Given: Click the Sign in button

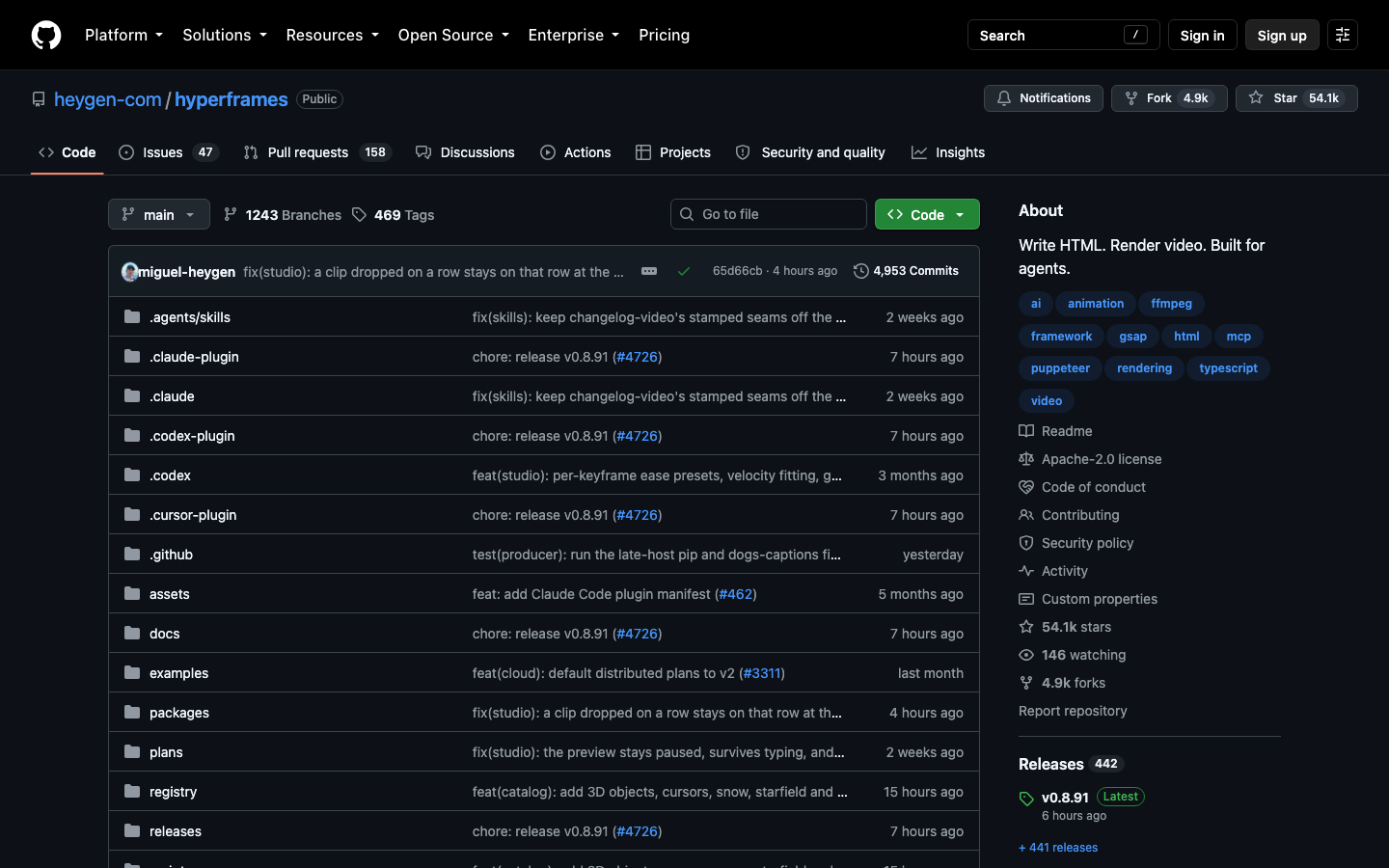Looking at the screenshot, I should point(1202,35).
